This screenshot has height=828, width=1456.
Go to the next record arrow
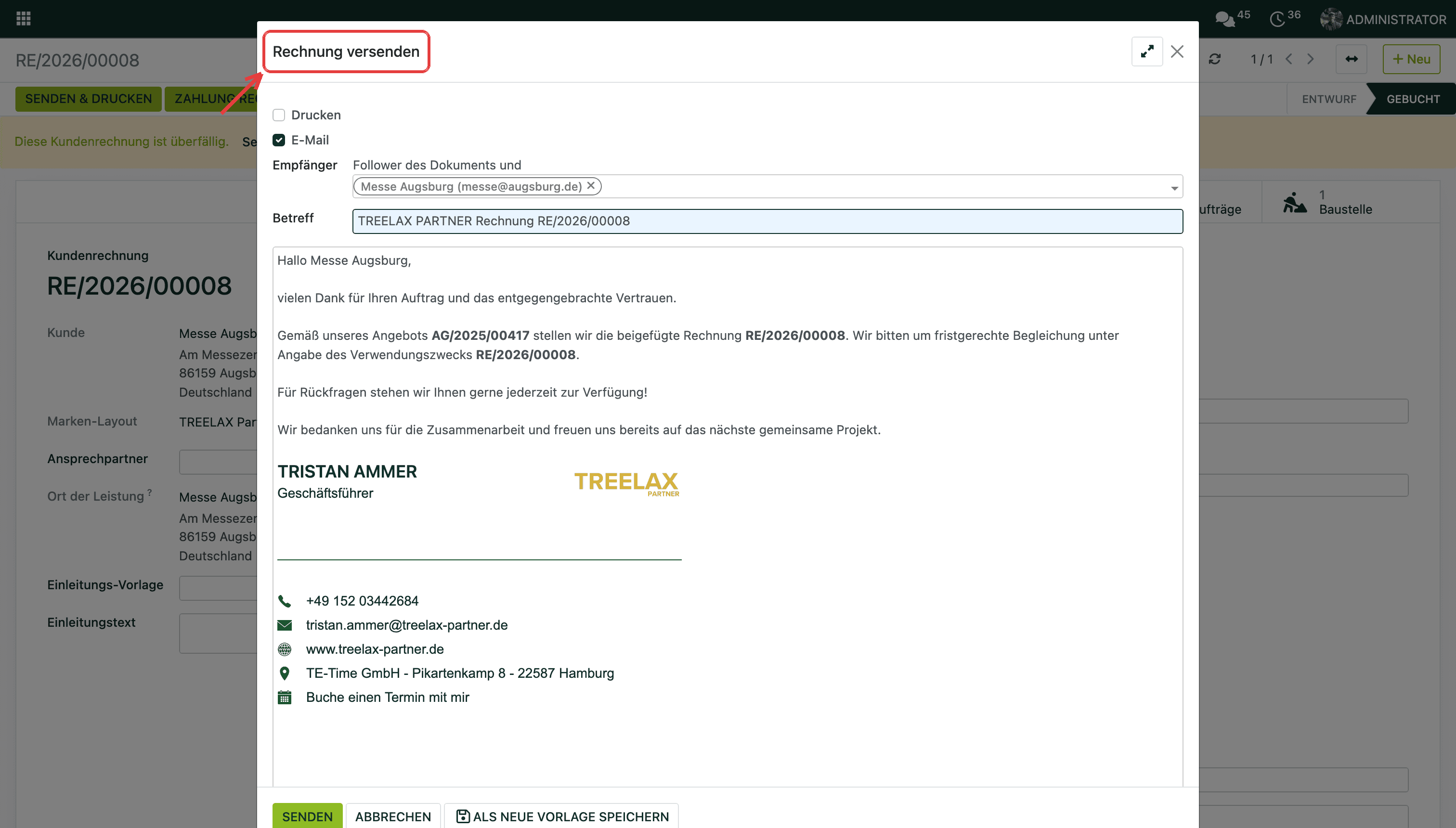tap(1311, 59)
